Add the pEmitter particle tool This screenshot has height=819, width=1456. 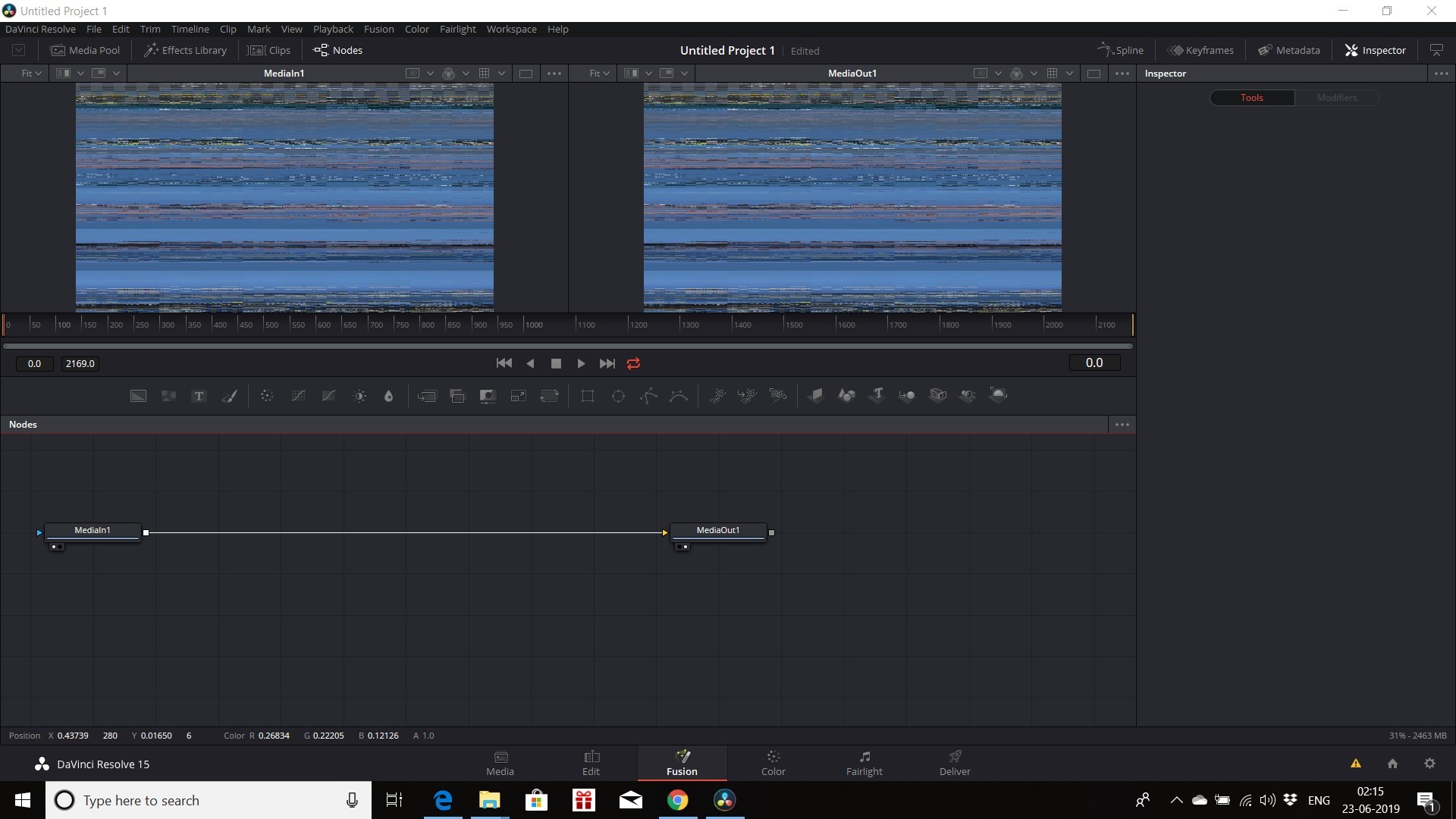click(x=717, y=395)
